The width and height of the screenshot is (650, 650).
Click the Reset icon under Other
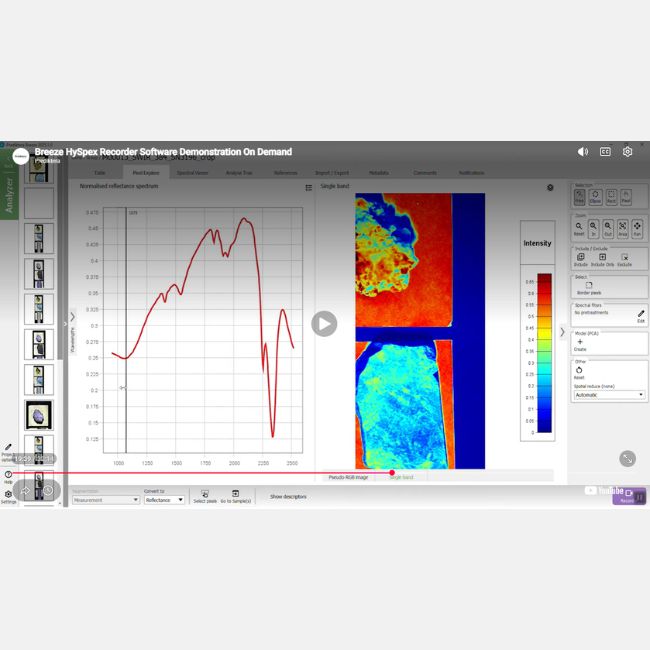[x=579, y=372]
